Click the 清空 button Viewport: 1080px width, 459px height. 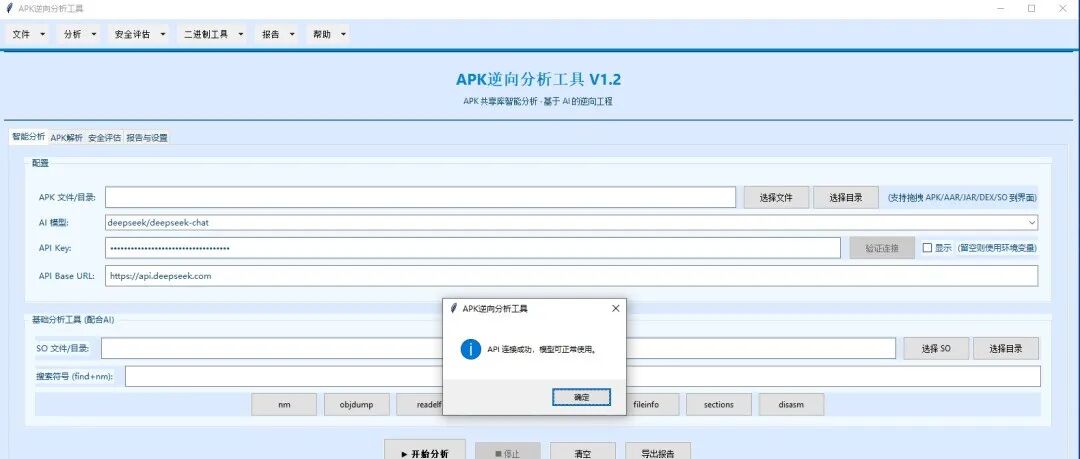(582, 451)
